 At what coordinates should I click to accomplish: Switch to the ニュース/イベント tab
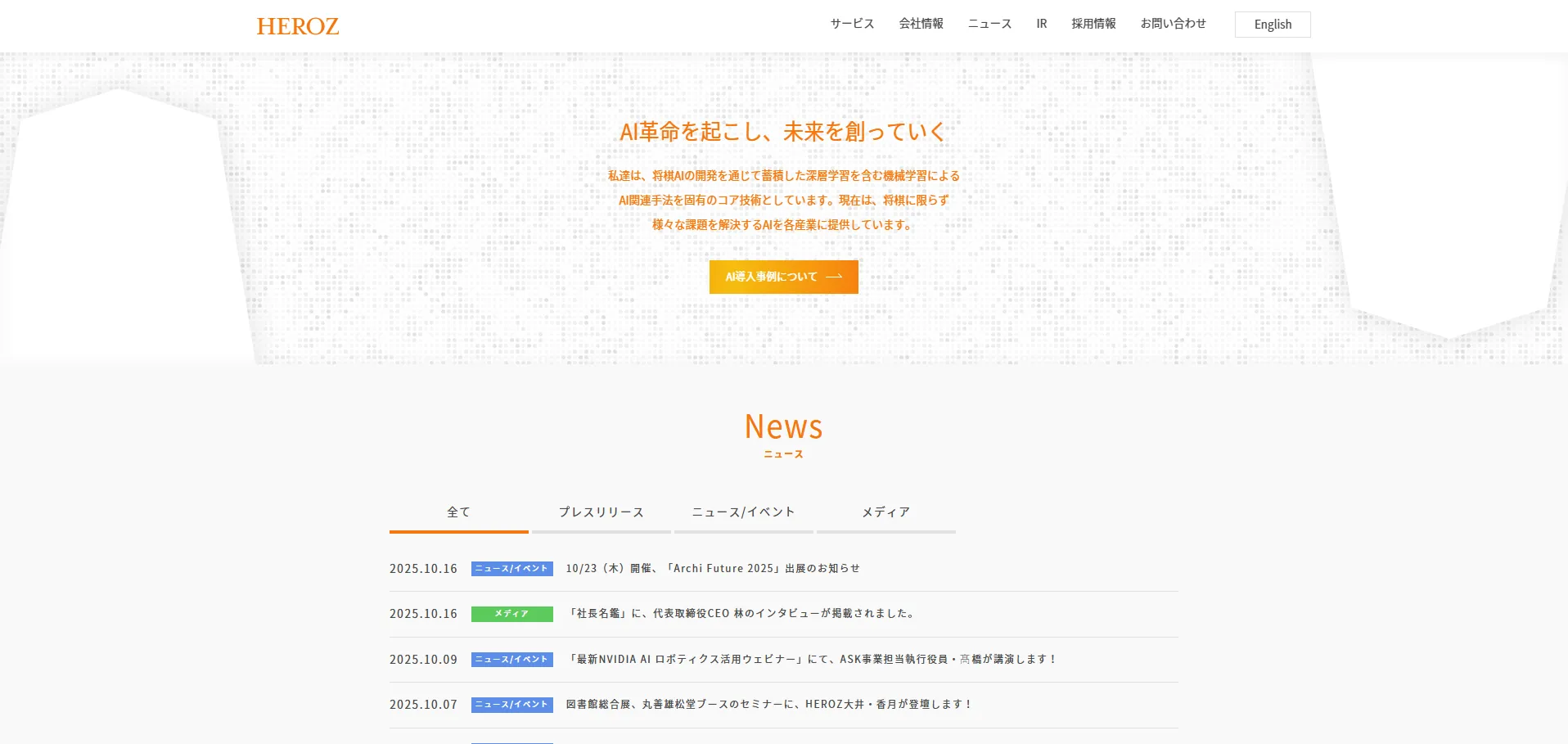(743, 512)
